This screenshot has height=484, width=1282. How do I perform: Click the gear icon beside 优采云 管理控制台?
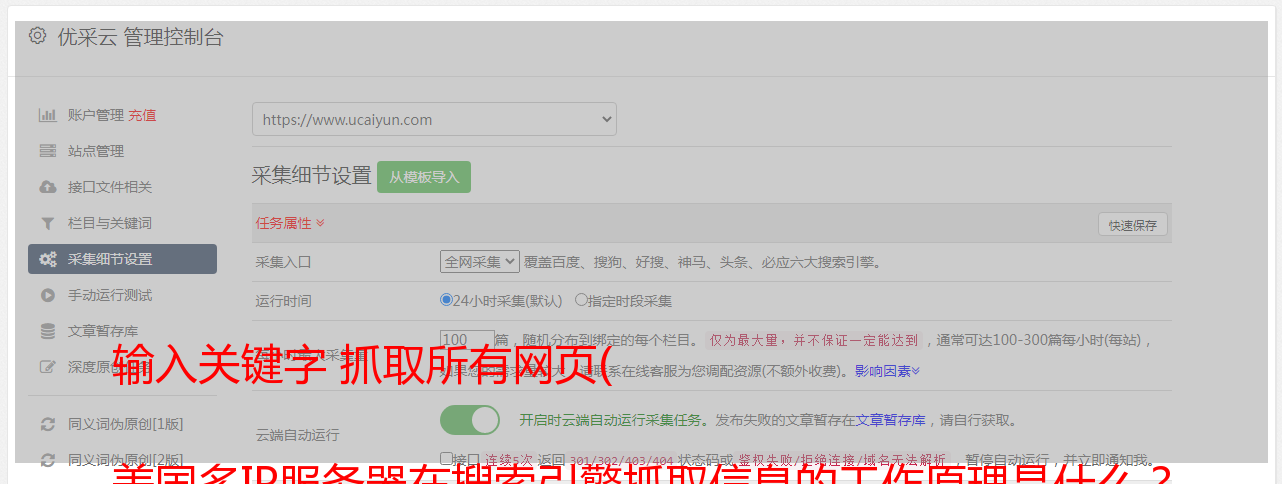[37, 36]
